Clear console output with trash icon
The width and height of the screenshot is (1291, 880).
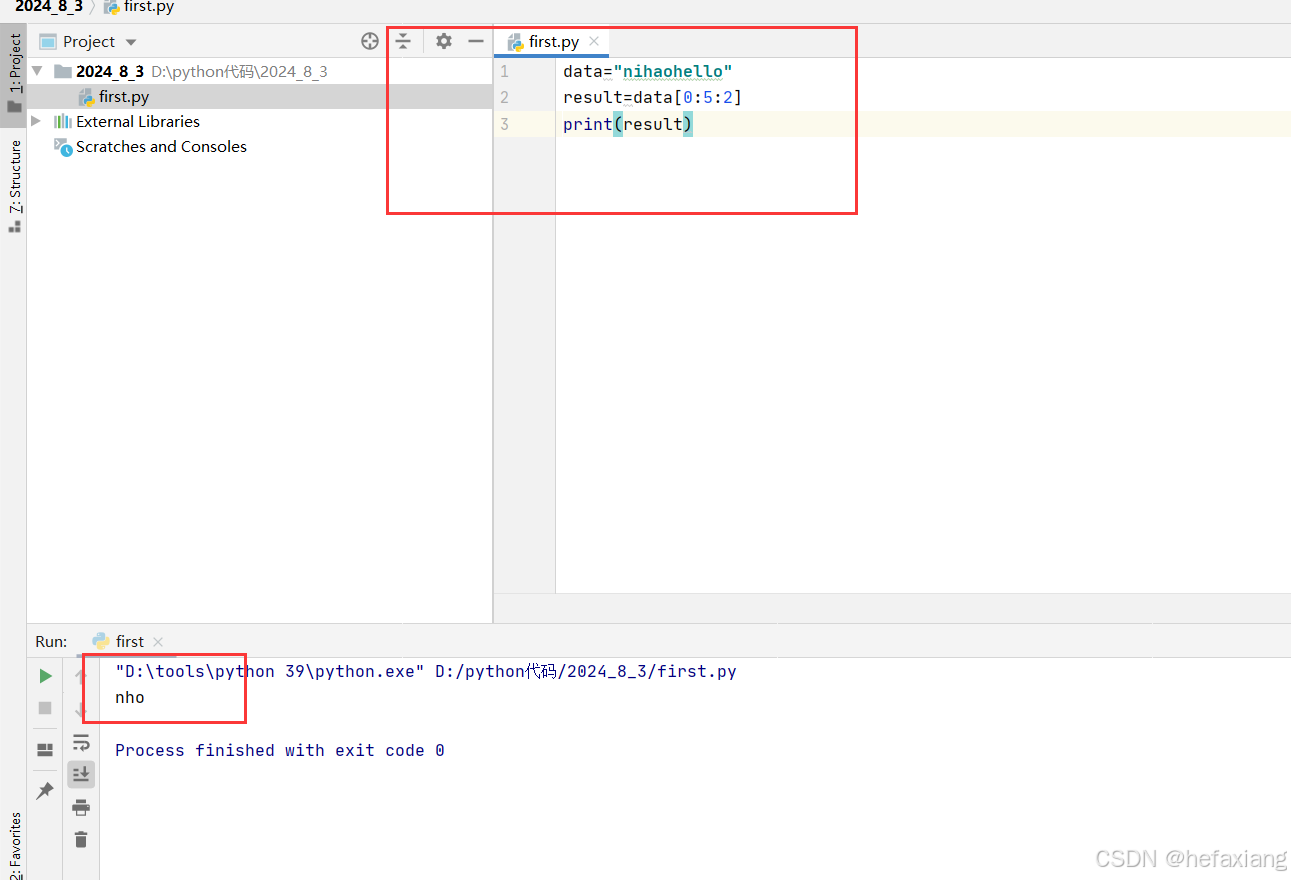(81, 839)
